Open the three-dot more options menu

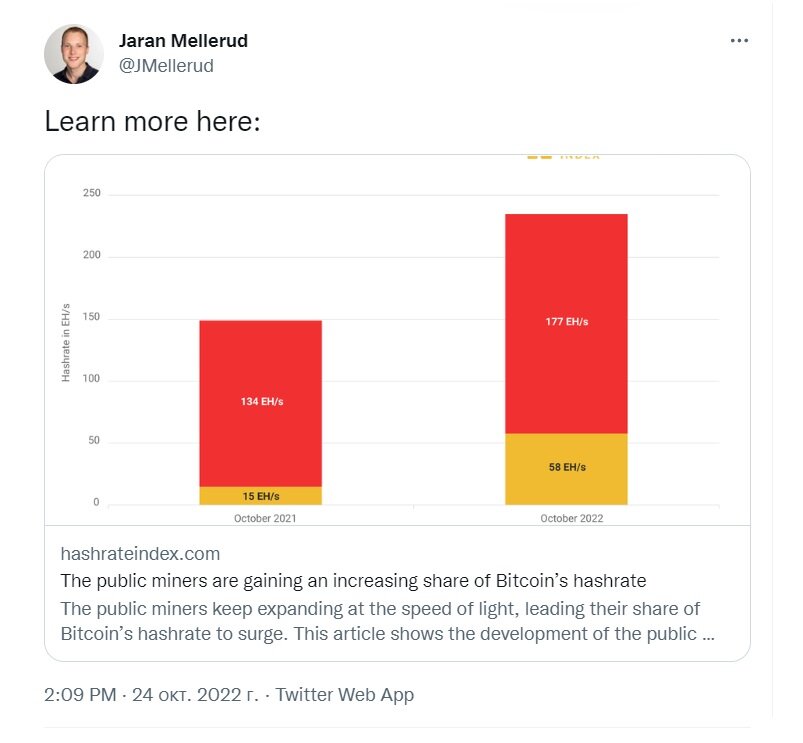click(x=739, y=40)
